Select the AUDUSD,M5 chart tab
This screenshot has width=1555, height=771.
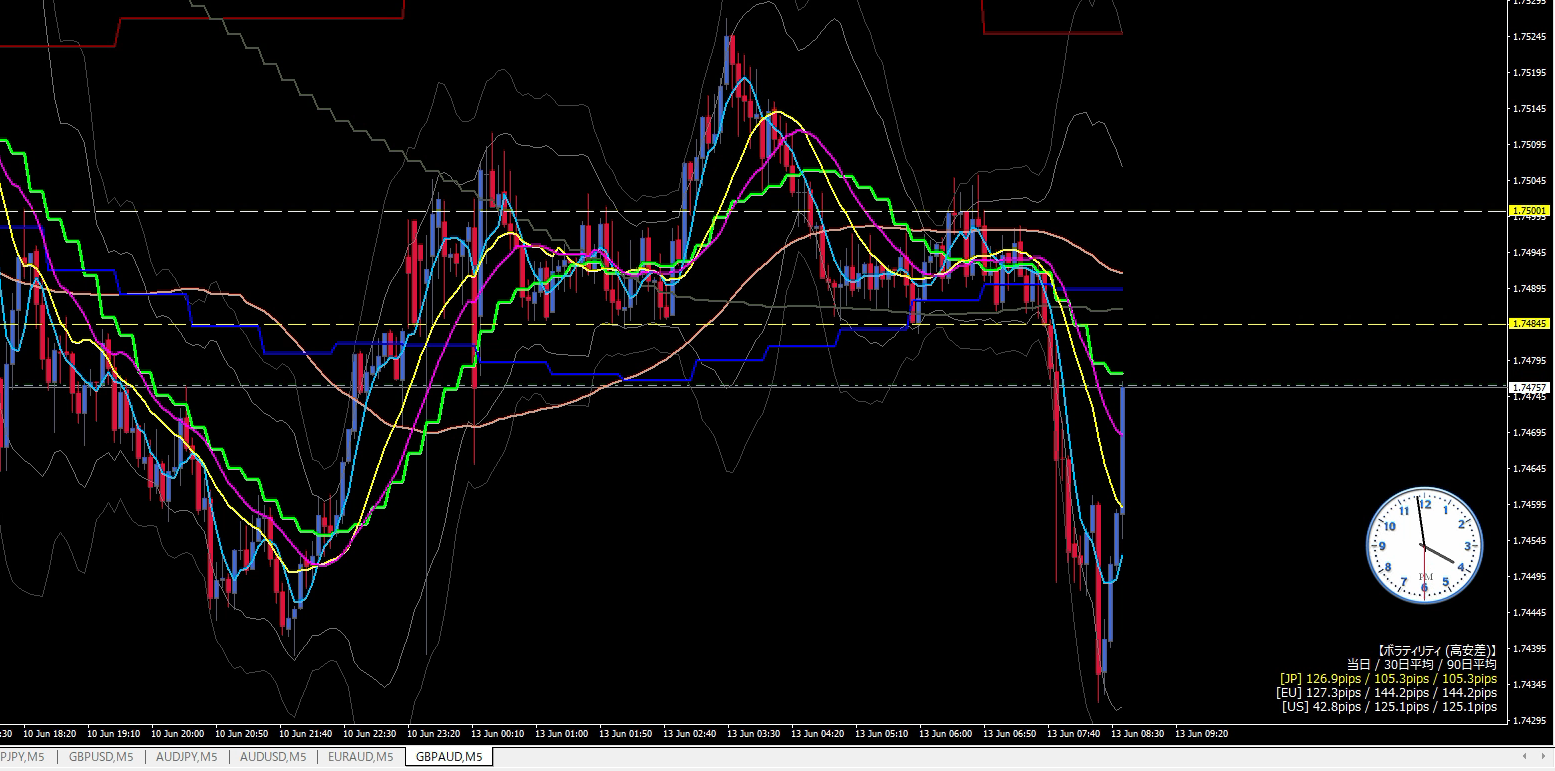coord(273,757)
